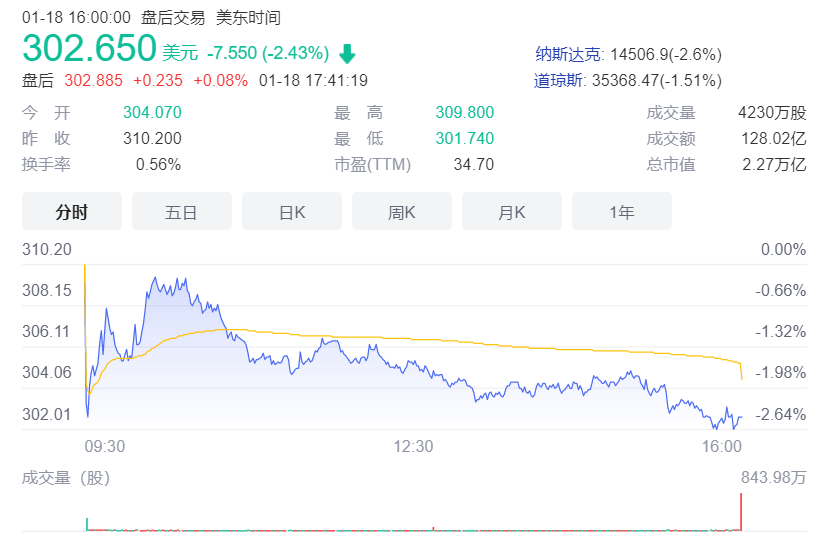Viewport: 824px width, 545px height.
Task: Click the 12:30 time axis marker
Action: click(413, 446)
